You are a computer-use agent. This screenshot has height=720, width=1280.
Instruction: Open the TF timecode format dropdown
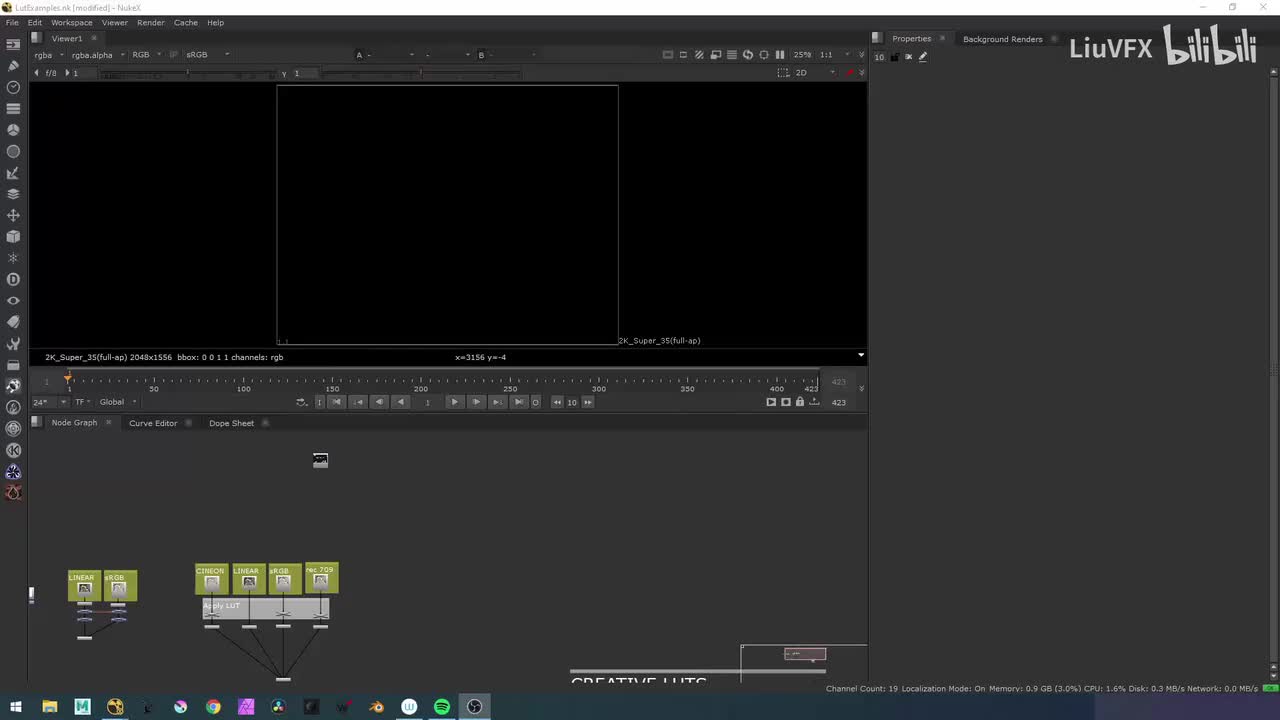[82, 402]
